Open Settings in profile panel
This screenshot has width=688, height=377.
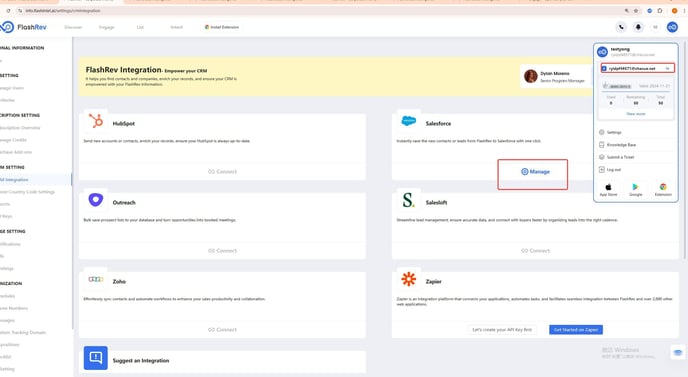610,132
